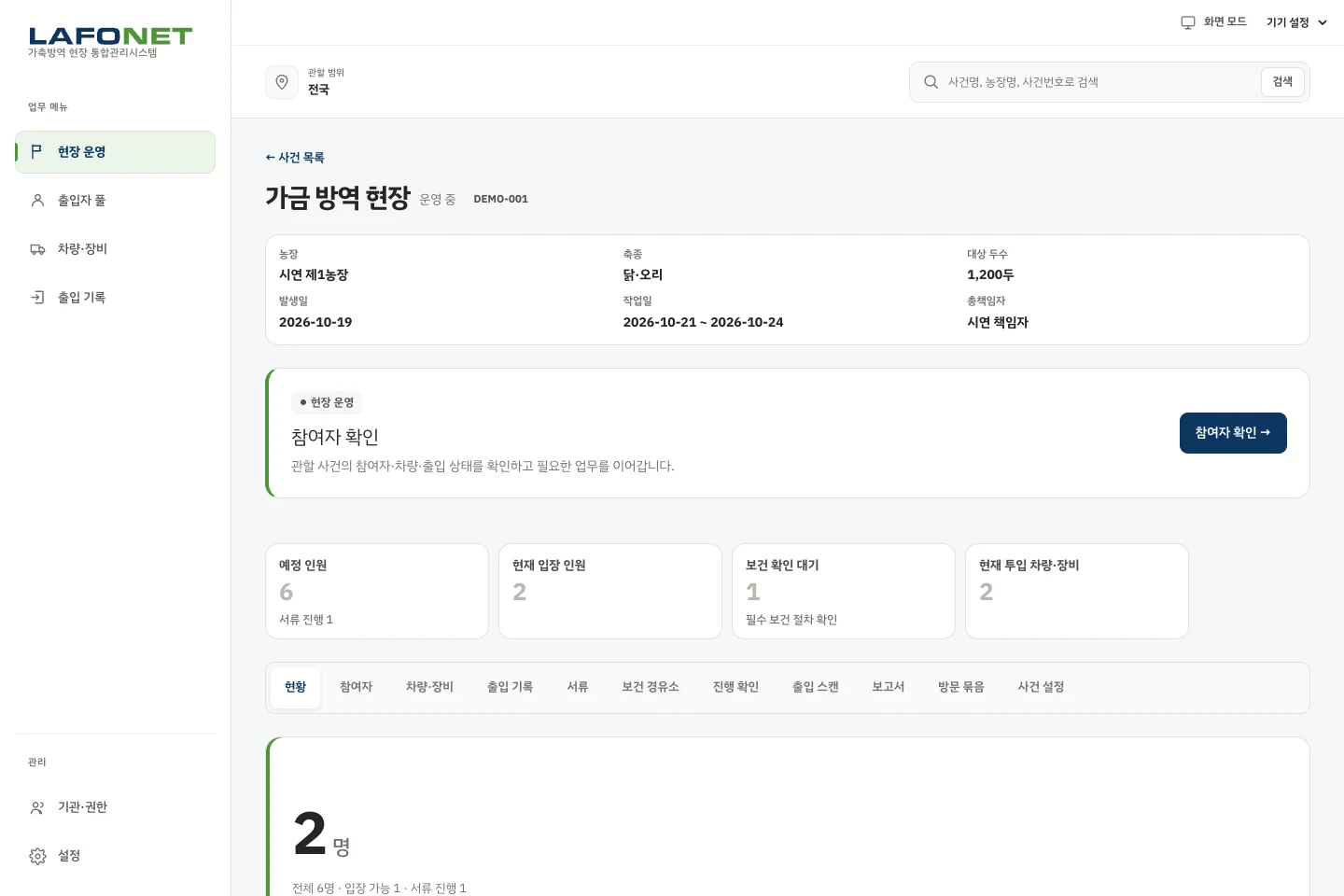Switch to the 출입 스캔 tab
The image size is (1344, 896).
point(816,688)
